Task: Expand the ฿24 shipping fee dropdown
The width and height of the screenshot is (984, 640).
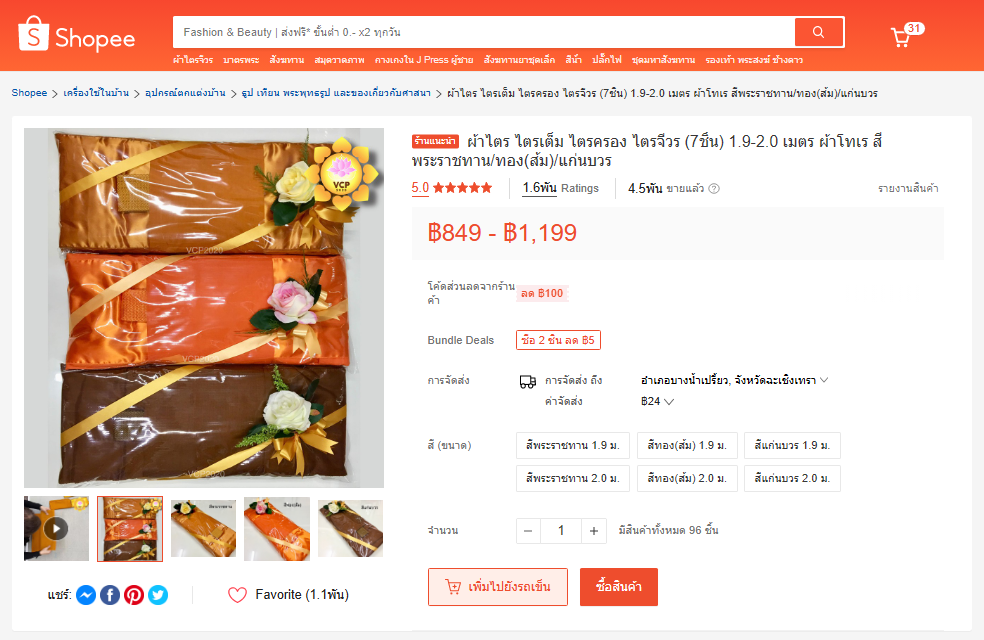Action: [657, 402]
